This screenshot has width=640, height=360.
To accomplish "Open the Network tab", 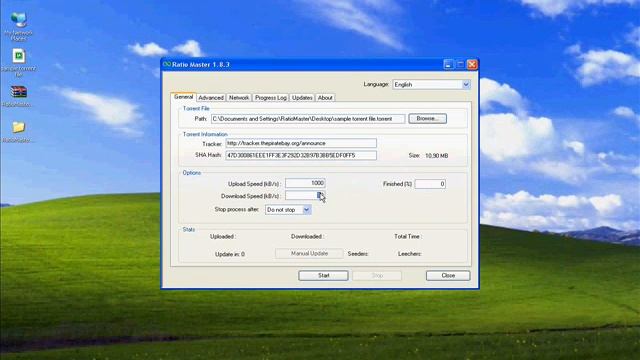I will pyautogui.click(x=239, y=98).
